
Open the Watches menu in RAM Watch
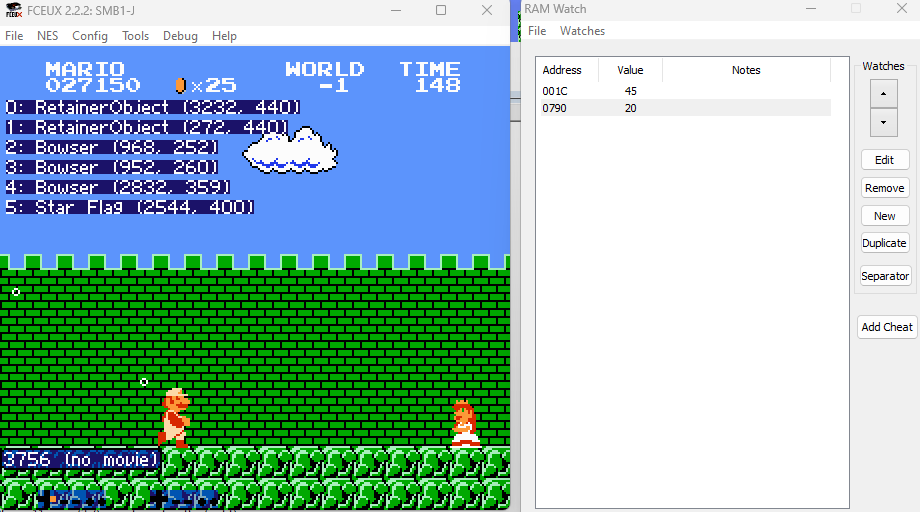point(582,31)
